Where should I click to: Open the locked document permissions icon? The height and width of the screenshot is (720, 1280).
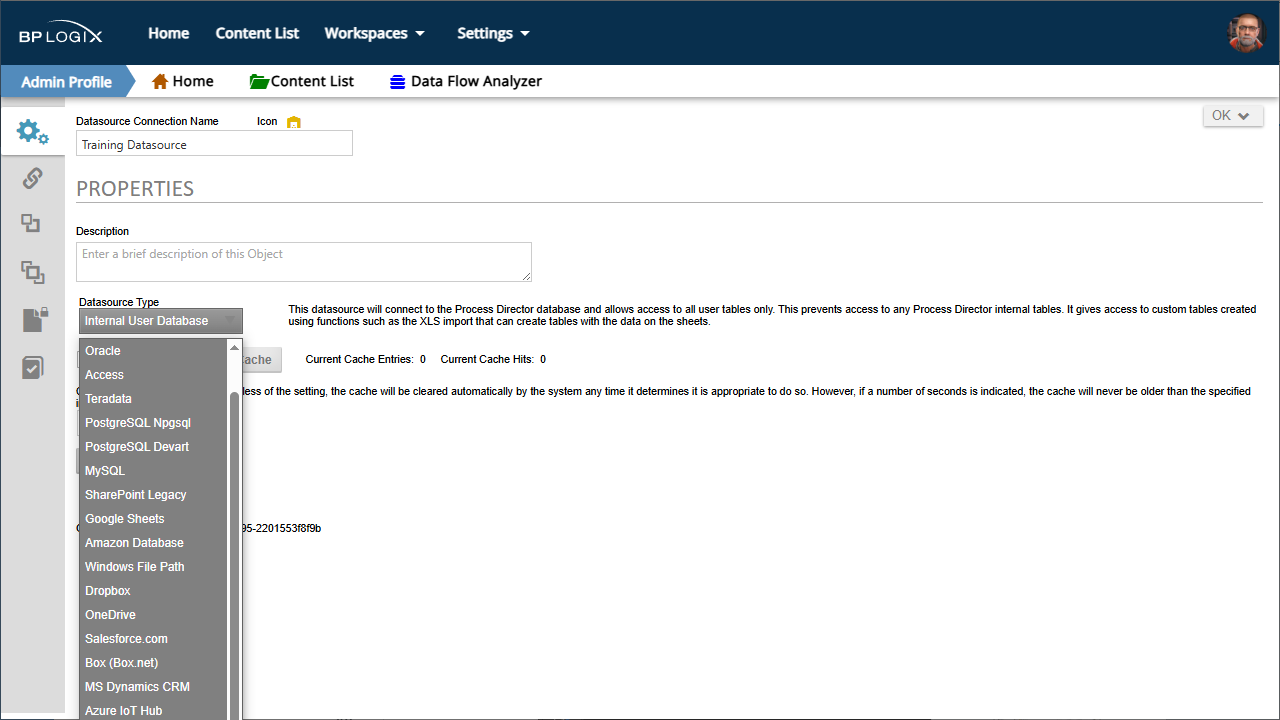[x=33, y=319]
